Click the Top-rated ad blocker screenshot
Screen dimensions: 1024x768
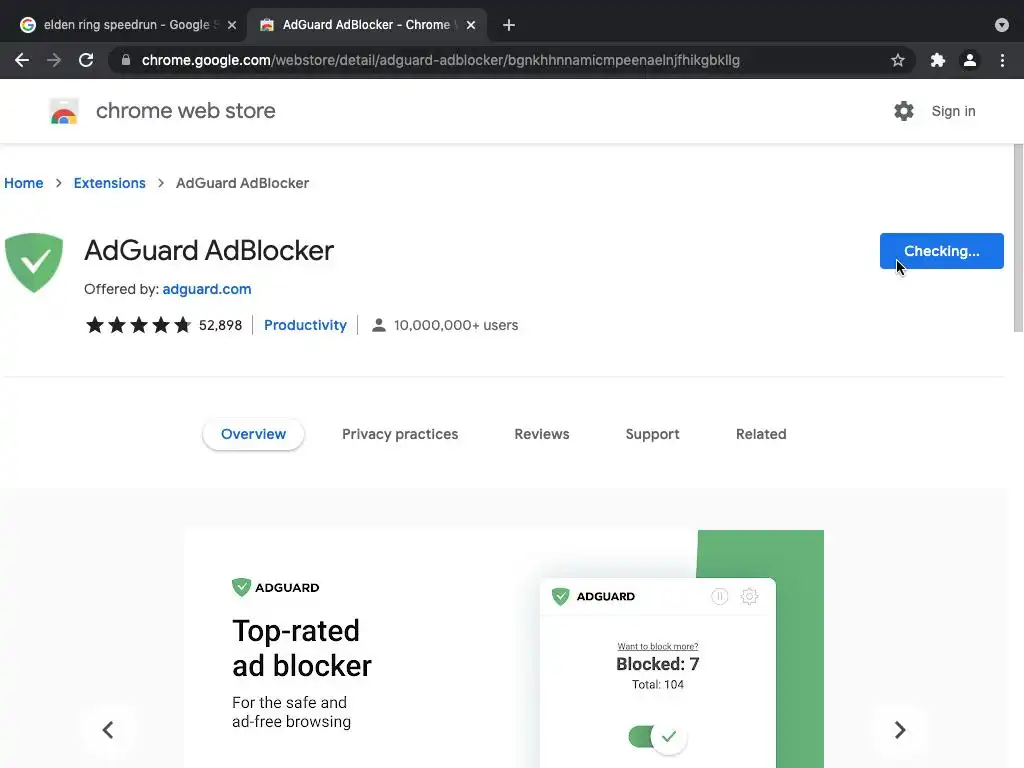(504, 649)
